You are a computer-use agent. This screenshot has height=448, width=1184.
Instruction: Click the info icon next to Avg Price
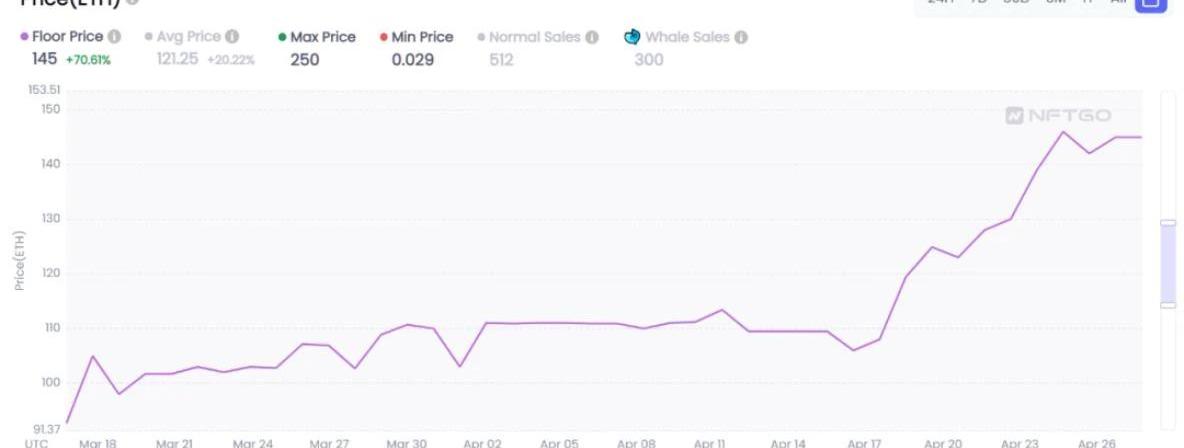point(232,37)
